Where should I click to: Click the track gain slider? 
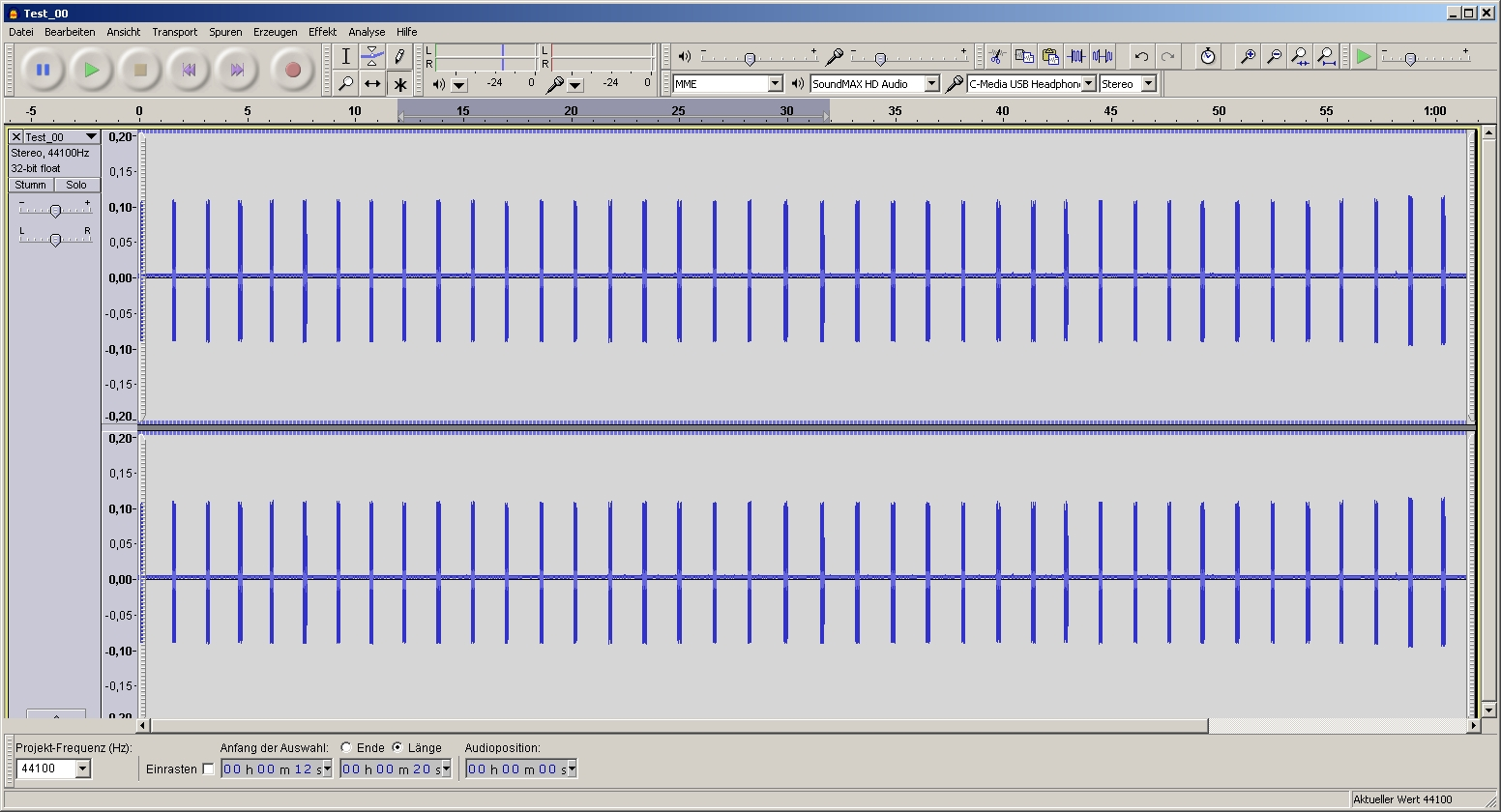tap(55, 210)
